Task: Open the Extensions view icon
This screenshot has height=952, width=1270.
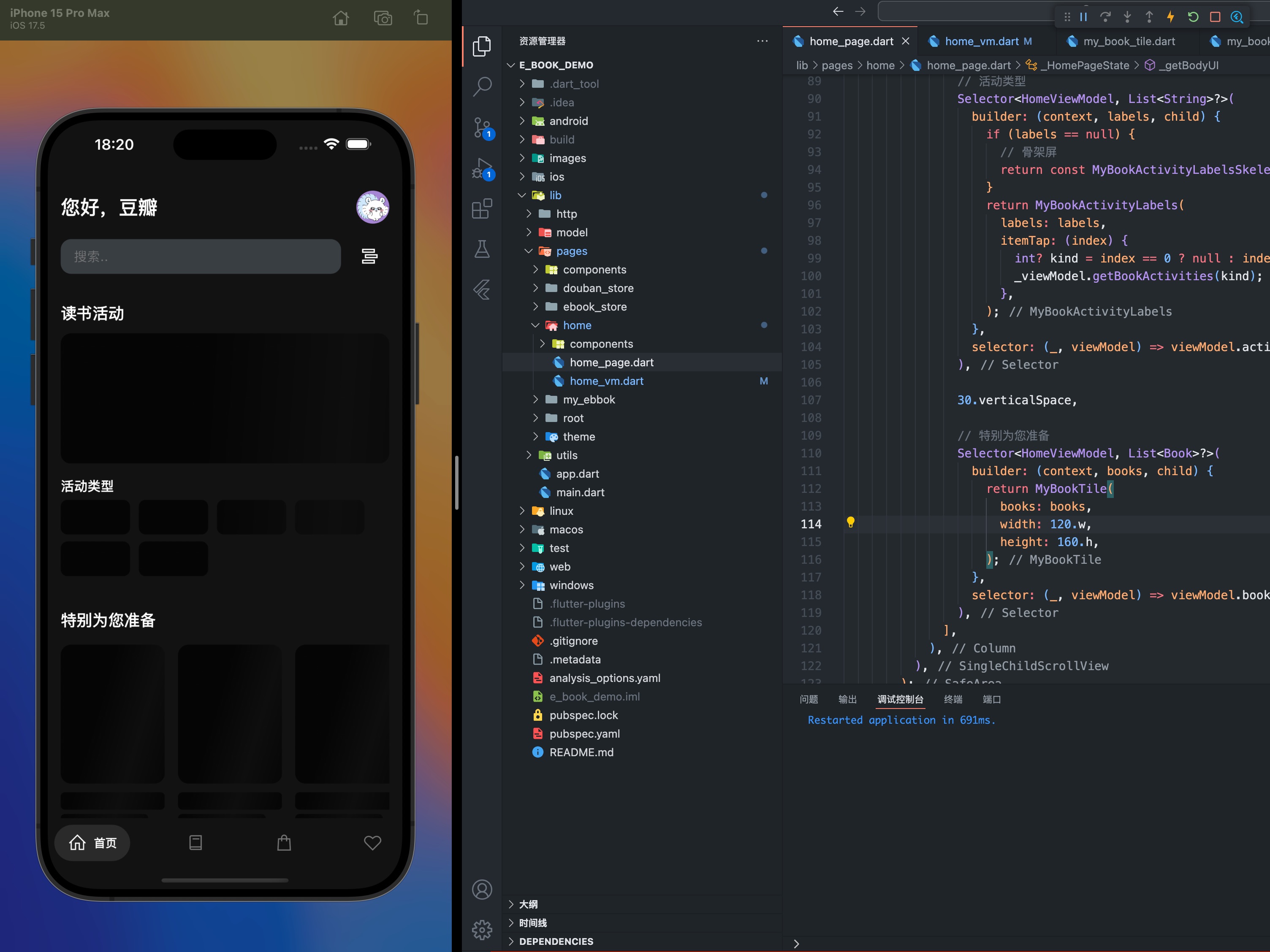Action: point(482,208)
